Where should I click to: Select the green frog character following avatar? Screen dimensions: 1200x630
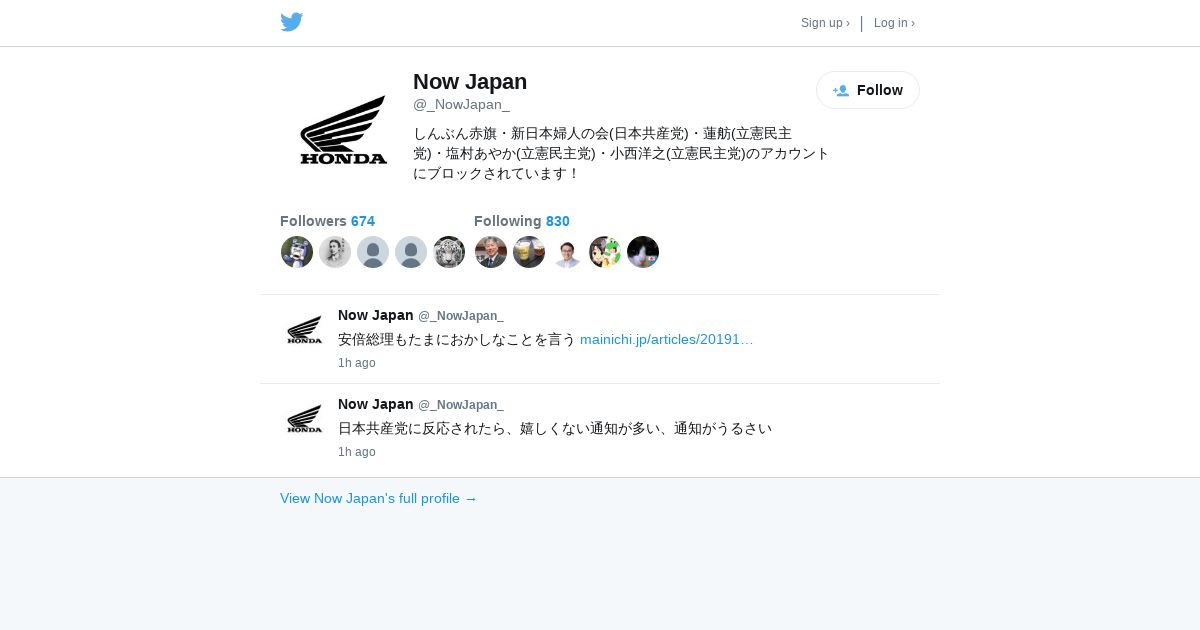point(605,252)
